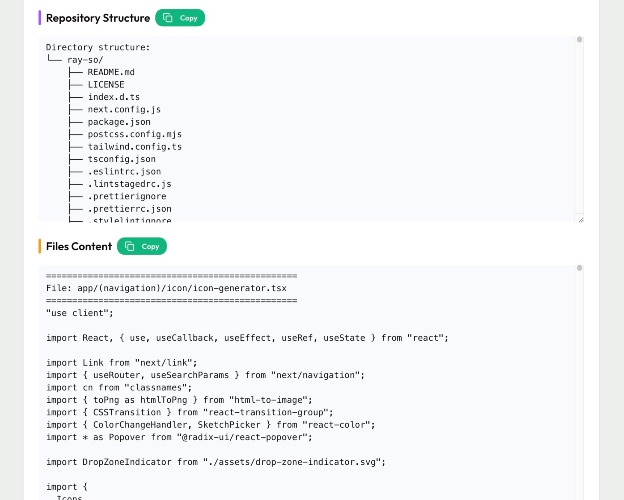
Task: Click README.md in the directory tree
Action: click(111, 72)
